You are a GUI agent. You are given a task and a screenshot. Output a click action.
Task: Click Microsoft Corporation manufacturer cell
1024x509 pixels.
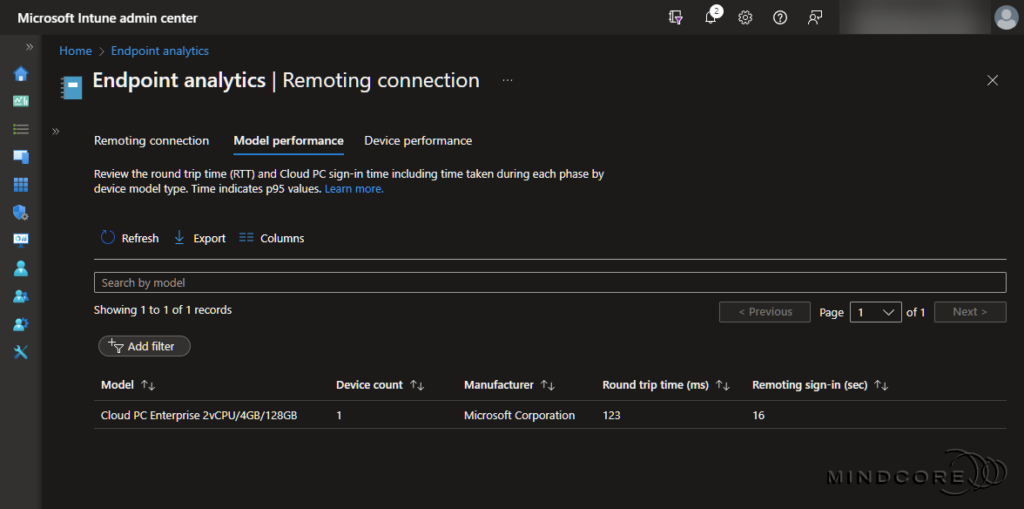(x=519, y=415)
